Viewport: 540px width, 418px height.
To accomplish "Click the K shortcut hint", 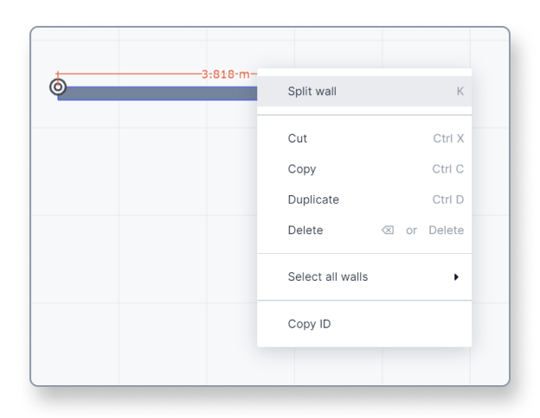I will [x=460, y=91].
